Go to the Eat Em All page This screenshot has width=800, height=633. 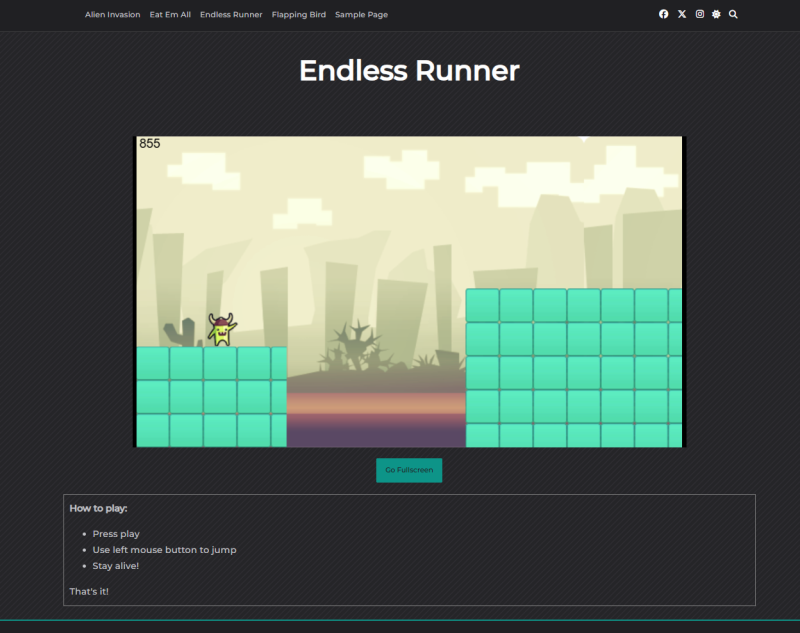(170, 15)
